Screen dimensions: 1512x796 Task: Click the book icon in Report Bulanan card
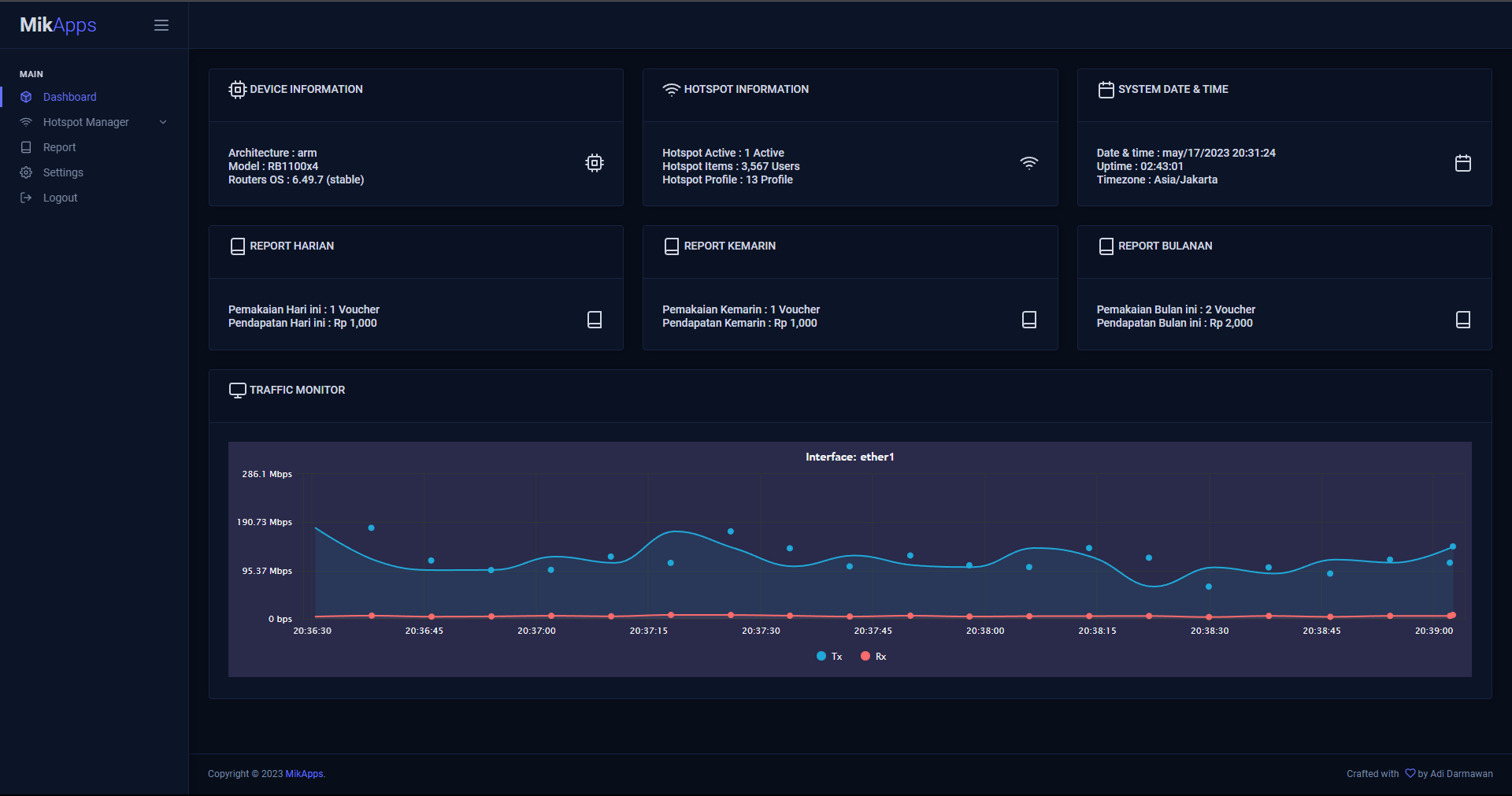1462,320
